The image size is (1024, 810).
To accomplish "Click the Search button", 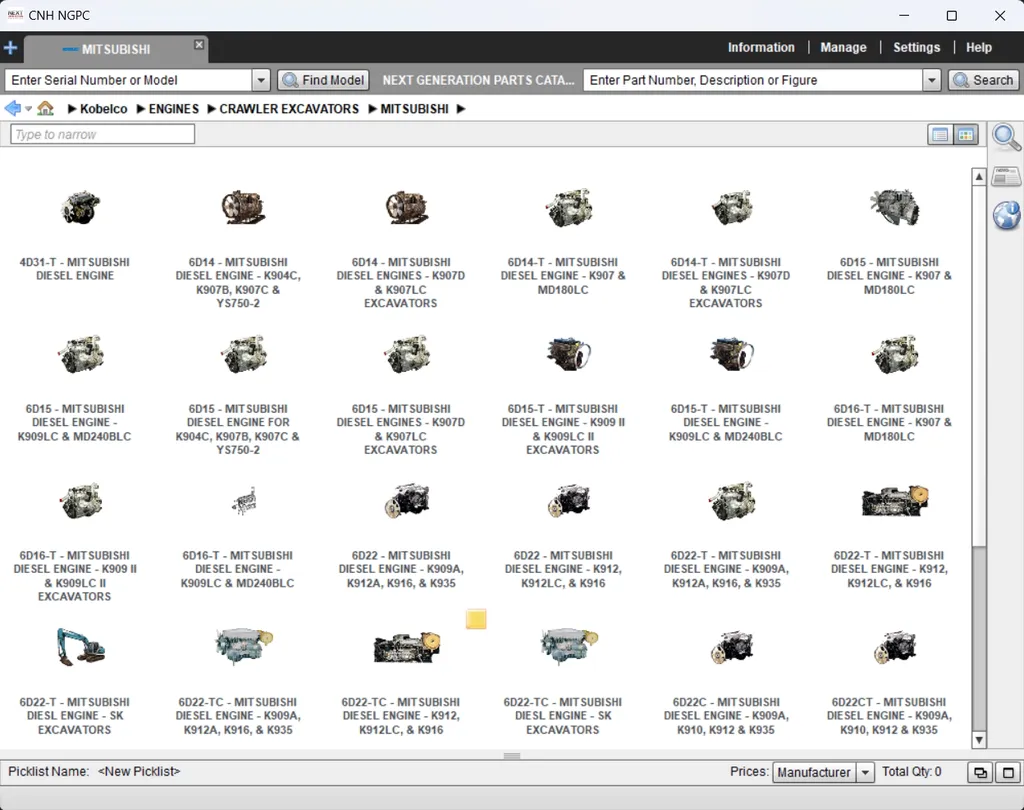I will (984, 80).
